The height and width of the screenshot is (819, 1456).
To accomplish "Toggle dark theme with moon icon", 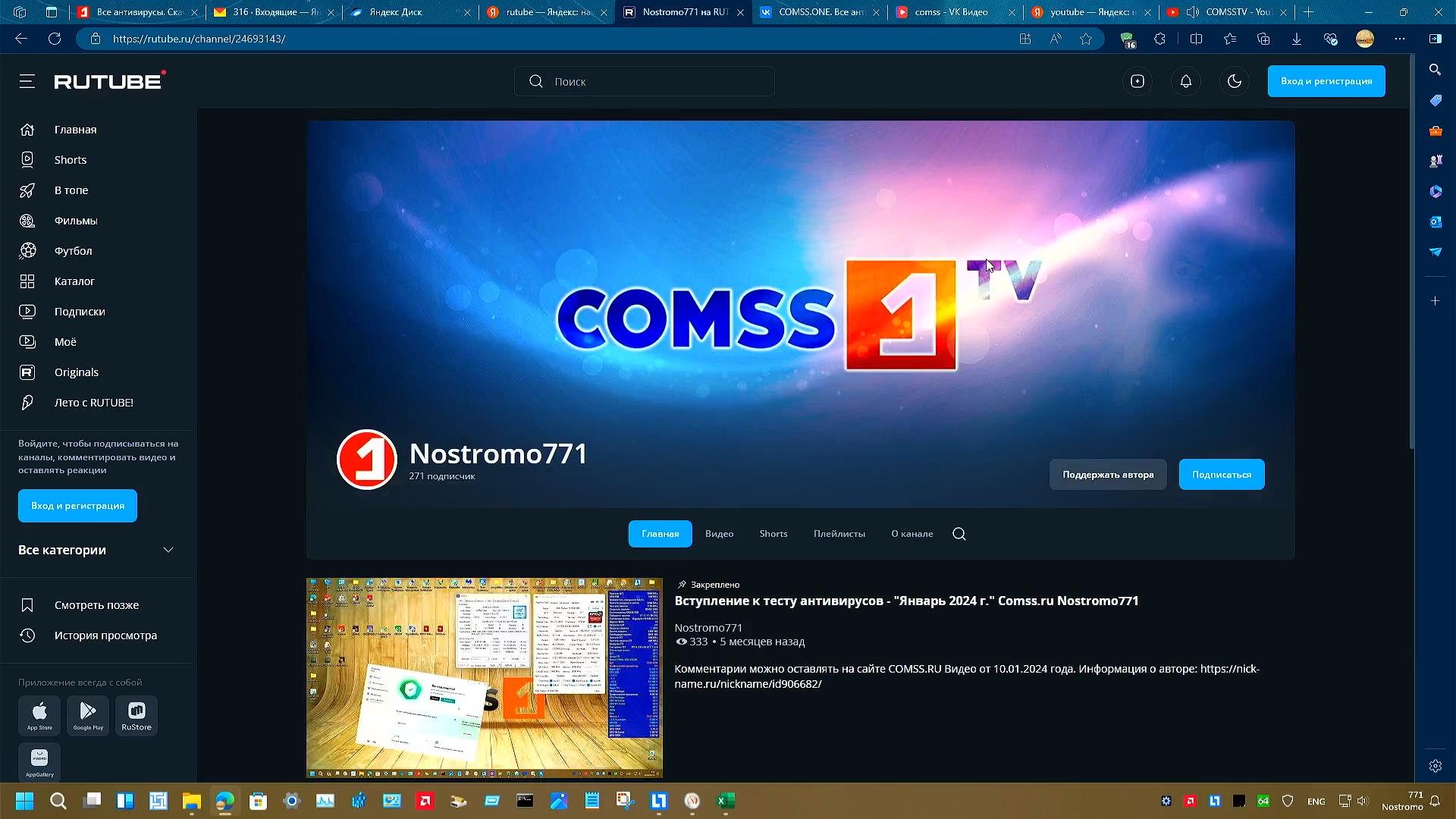I will (x=1234, y=81).
